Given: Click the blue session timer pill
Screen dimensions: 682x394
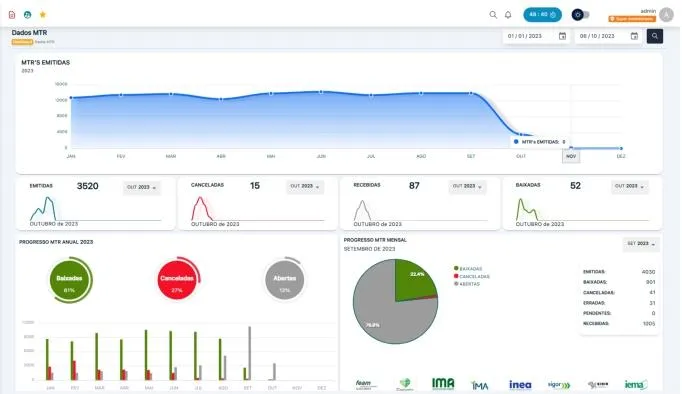Looking at the screenshot, I should click(x=542, y=14).
